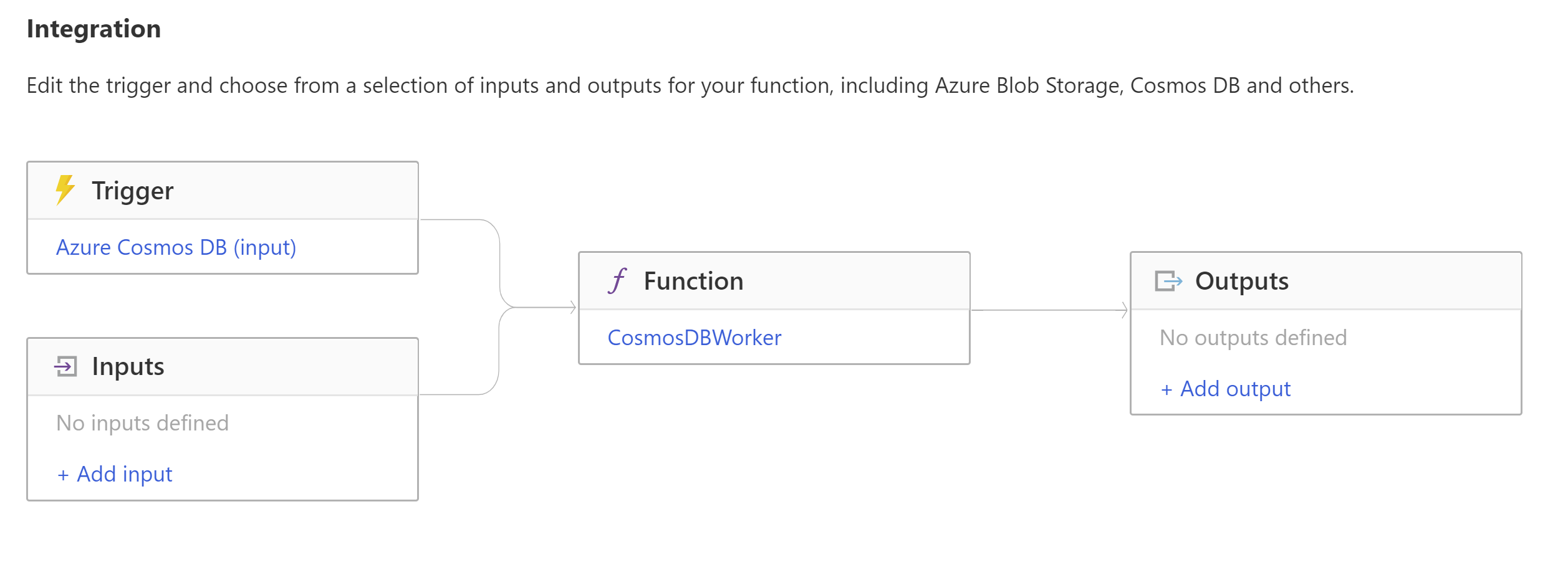The height and width of the screenshot is (570, 1568).
Task: Add a new input binding
Action: coord(115,475)
